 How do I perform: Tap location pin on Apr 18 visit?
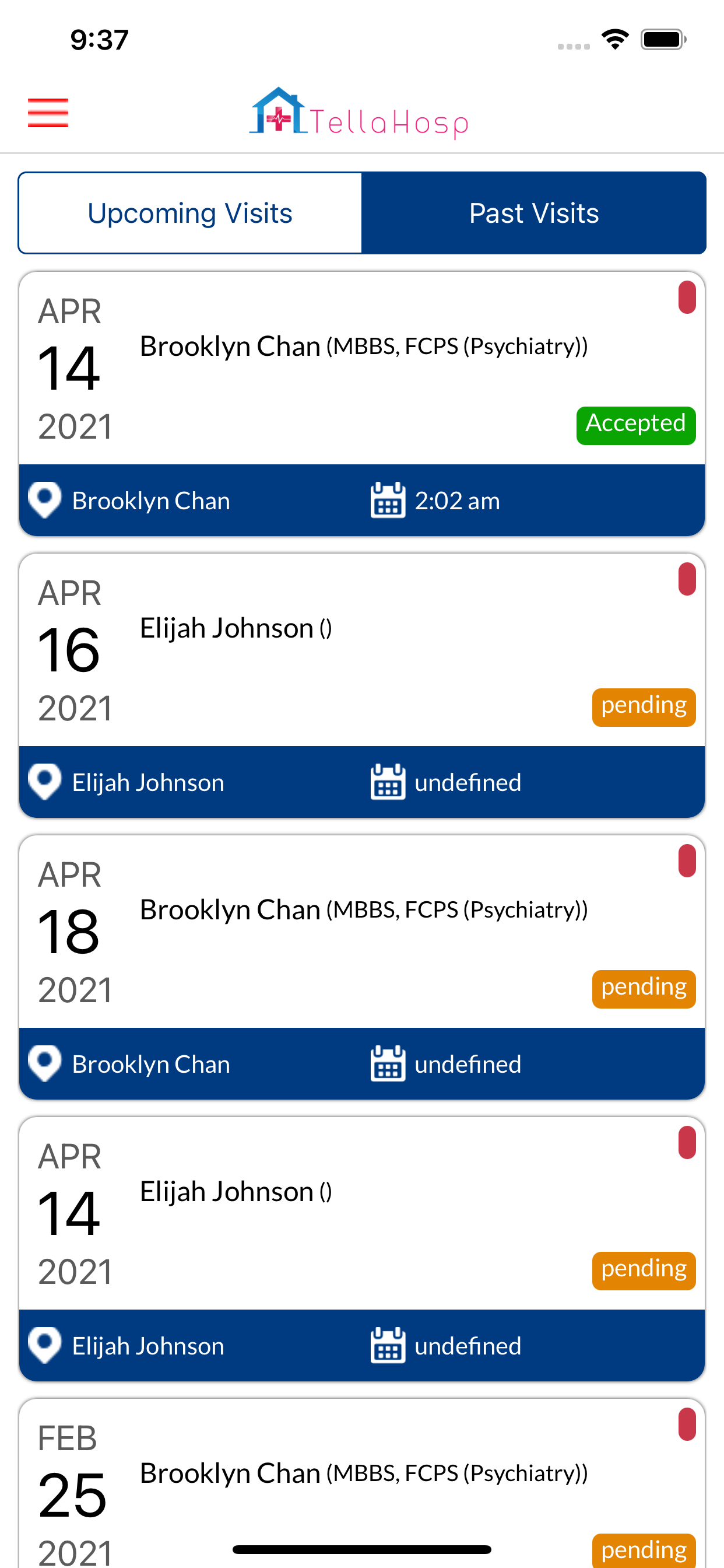[x=45, y=1063]
